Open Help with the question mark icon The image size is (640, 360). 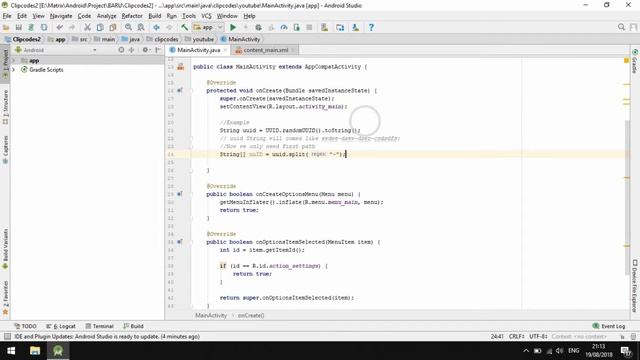pyautogui.click(x=371, y=27)
